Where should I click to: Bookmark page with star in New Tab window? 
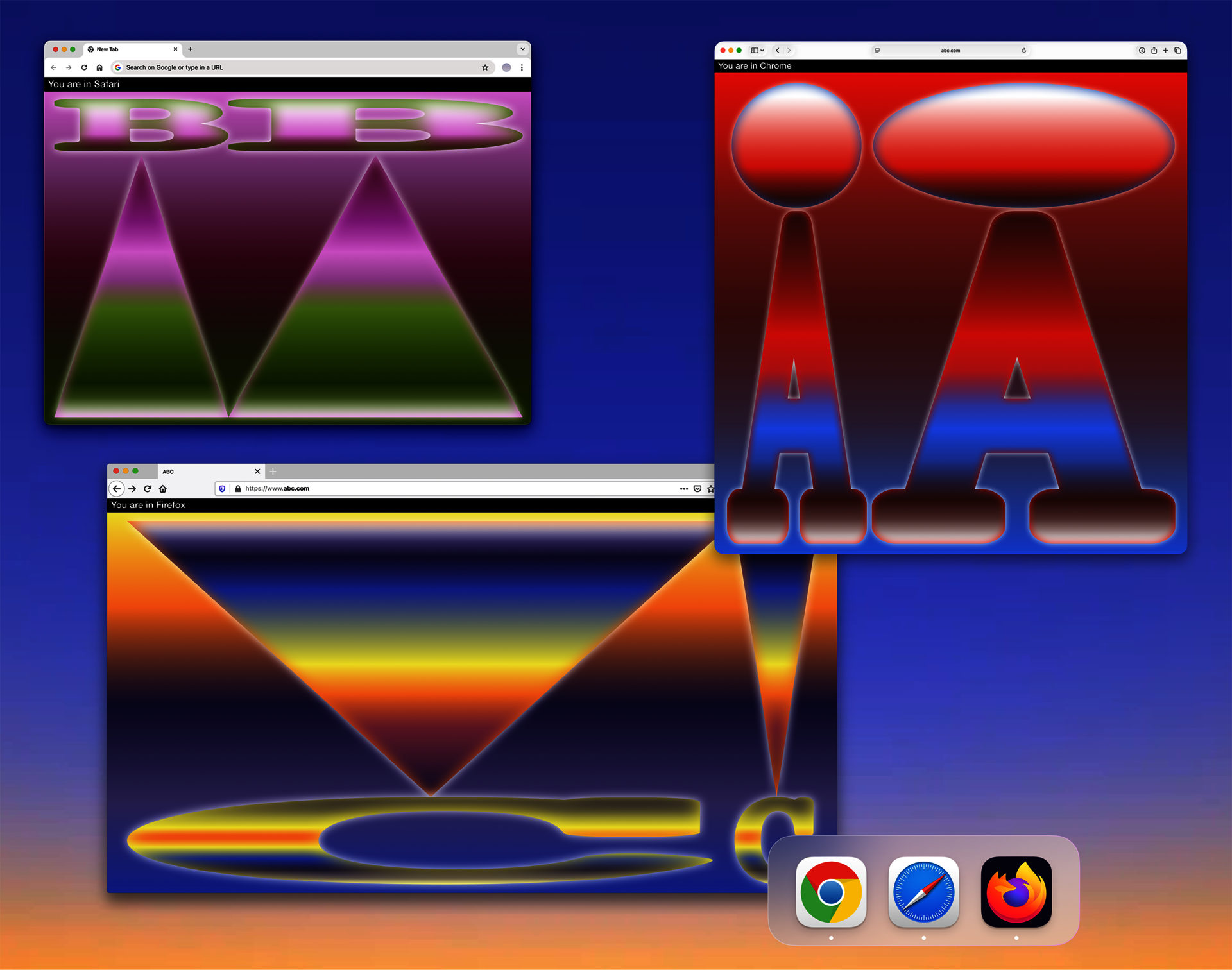click(x=485, y=67)
